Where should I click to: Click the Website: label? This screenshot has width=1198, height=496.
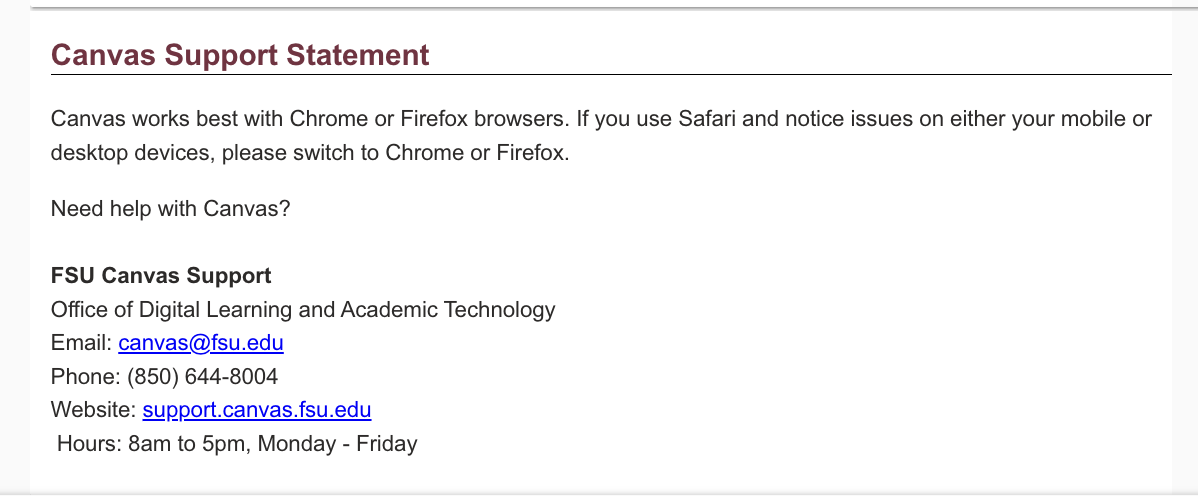point(93,409)
